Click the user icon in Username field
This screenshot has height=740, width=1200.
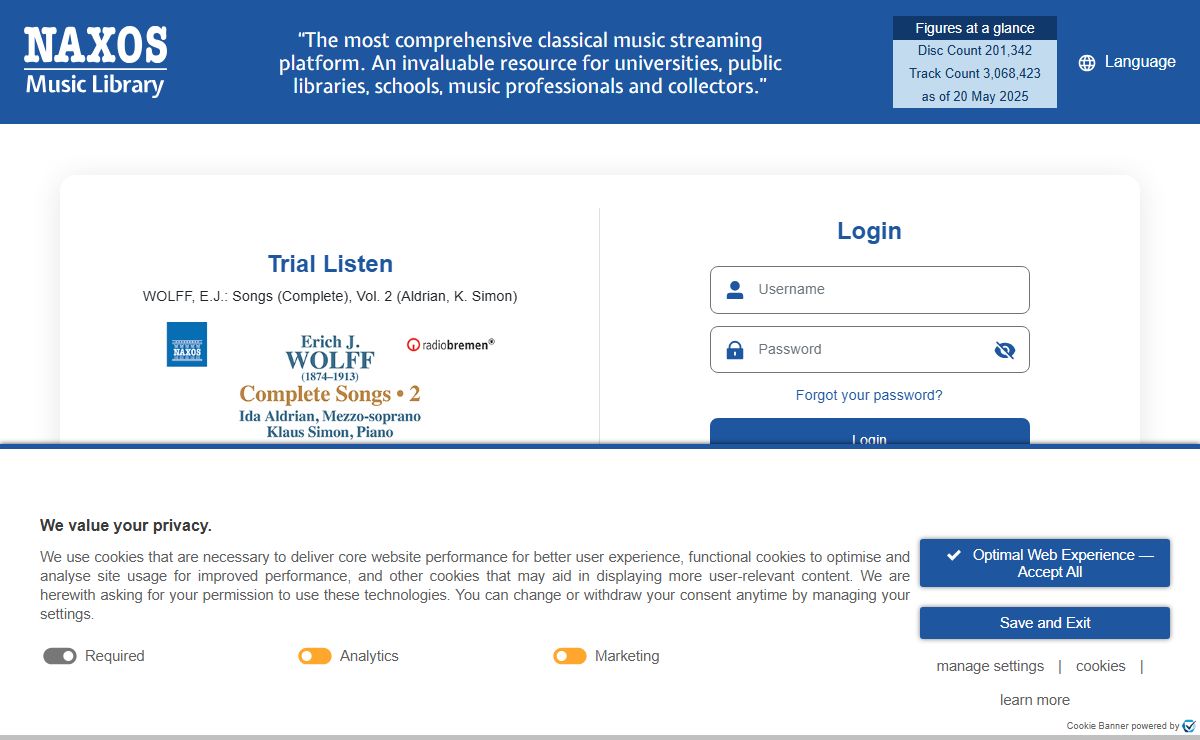point(735,290)
